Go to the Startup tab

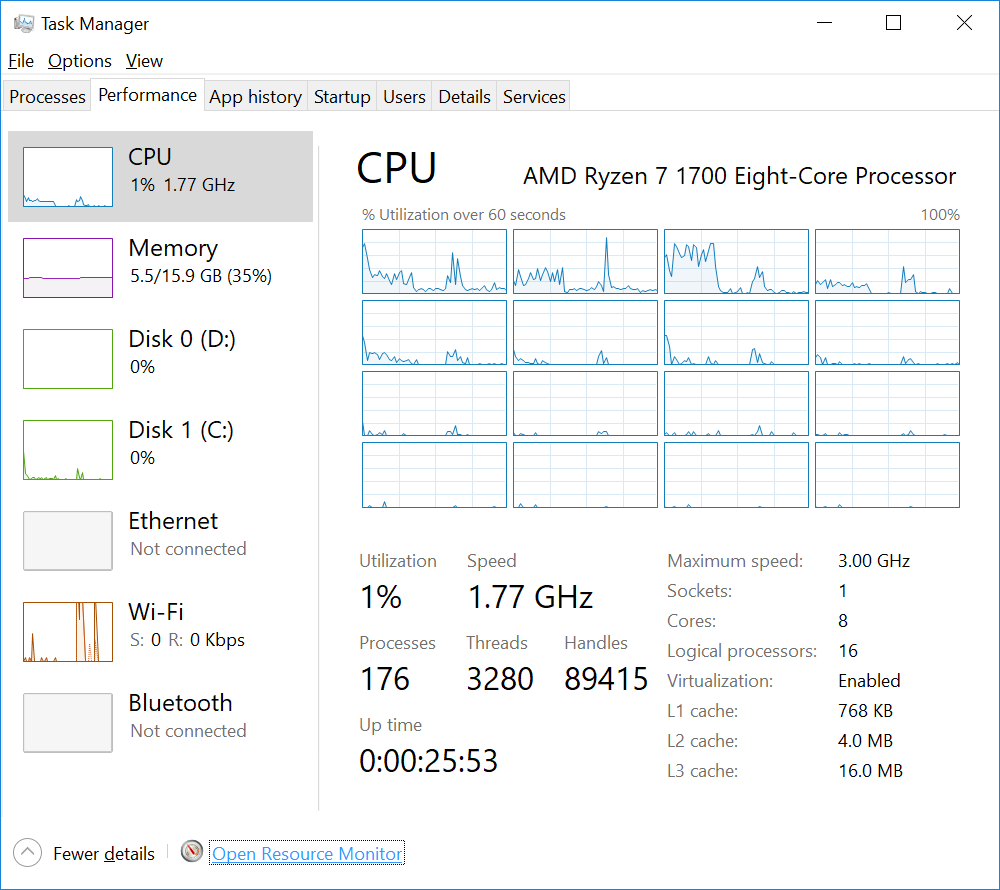coord(342,97)
